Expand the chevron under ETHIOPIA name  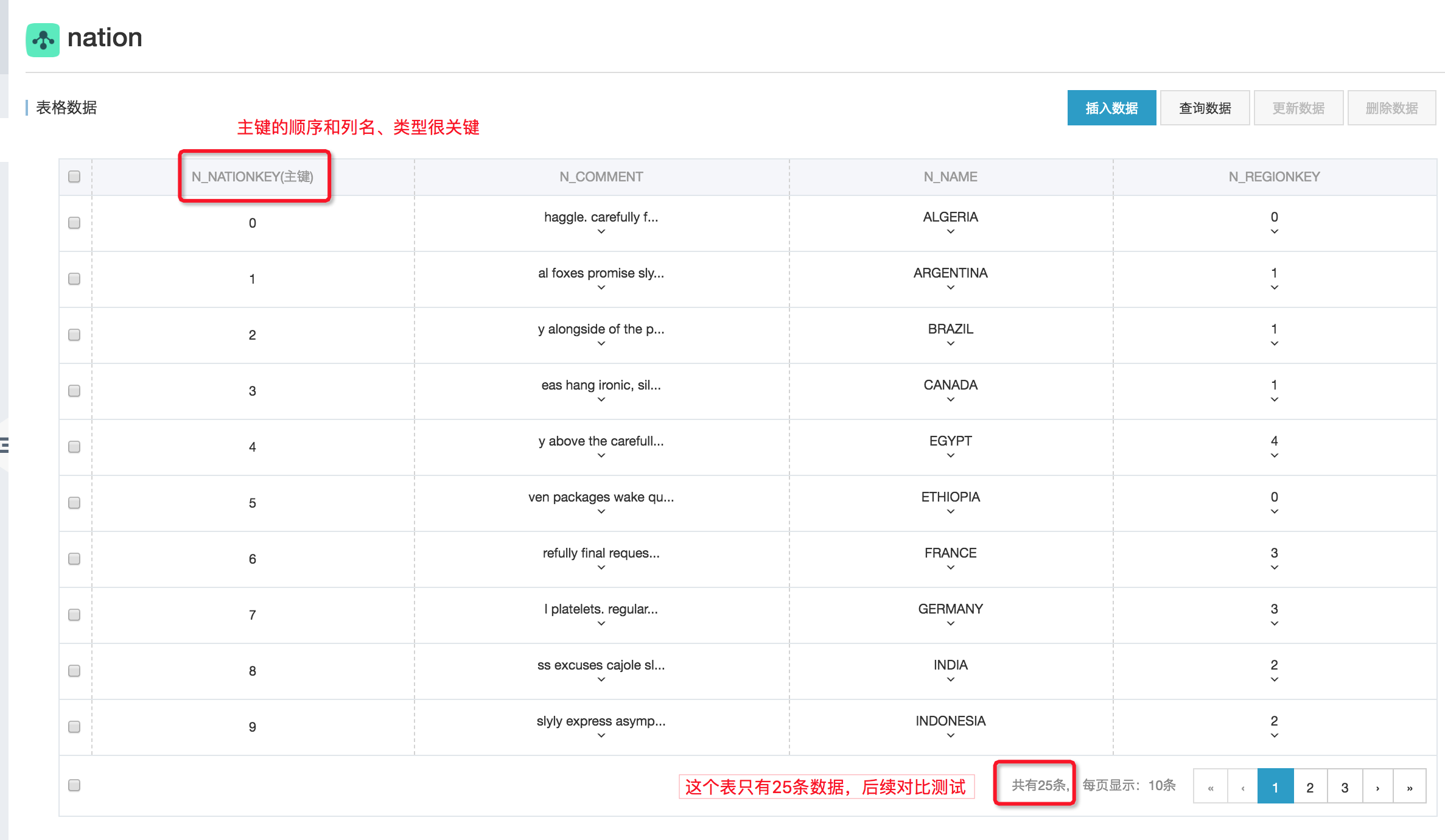point(951,511)
